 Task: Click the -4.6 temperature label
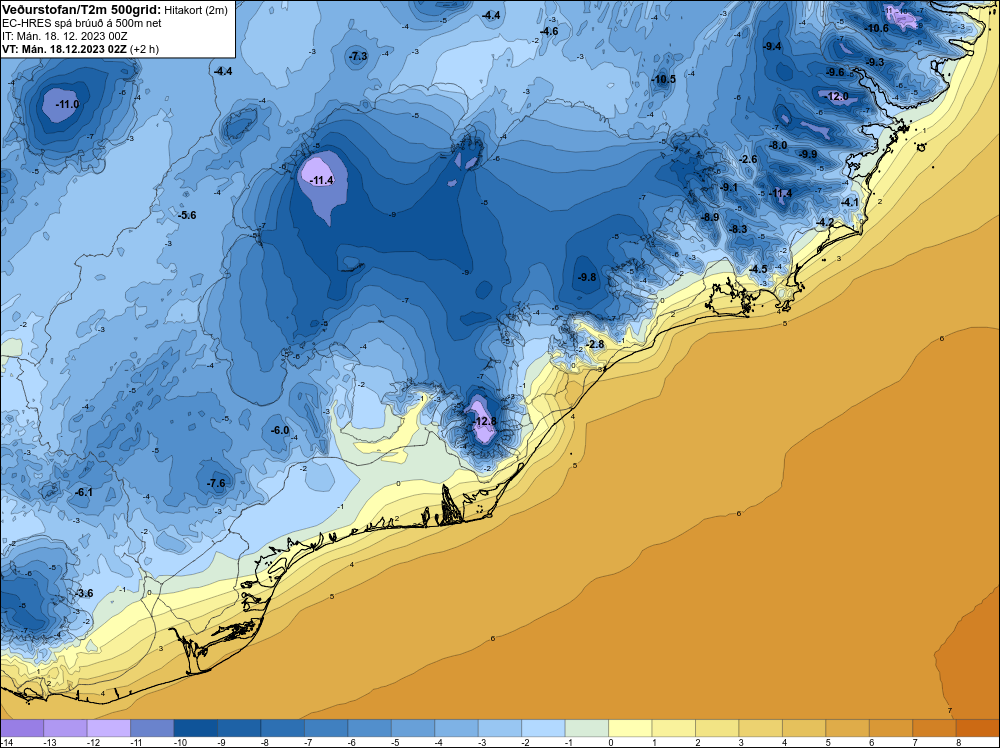(x=548, y=31)
